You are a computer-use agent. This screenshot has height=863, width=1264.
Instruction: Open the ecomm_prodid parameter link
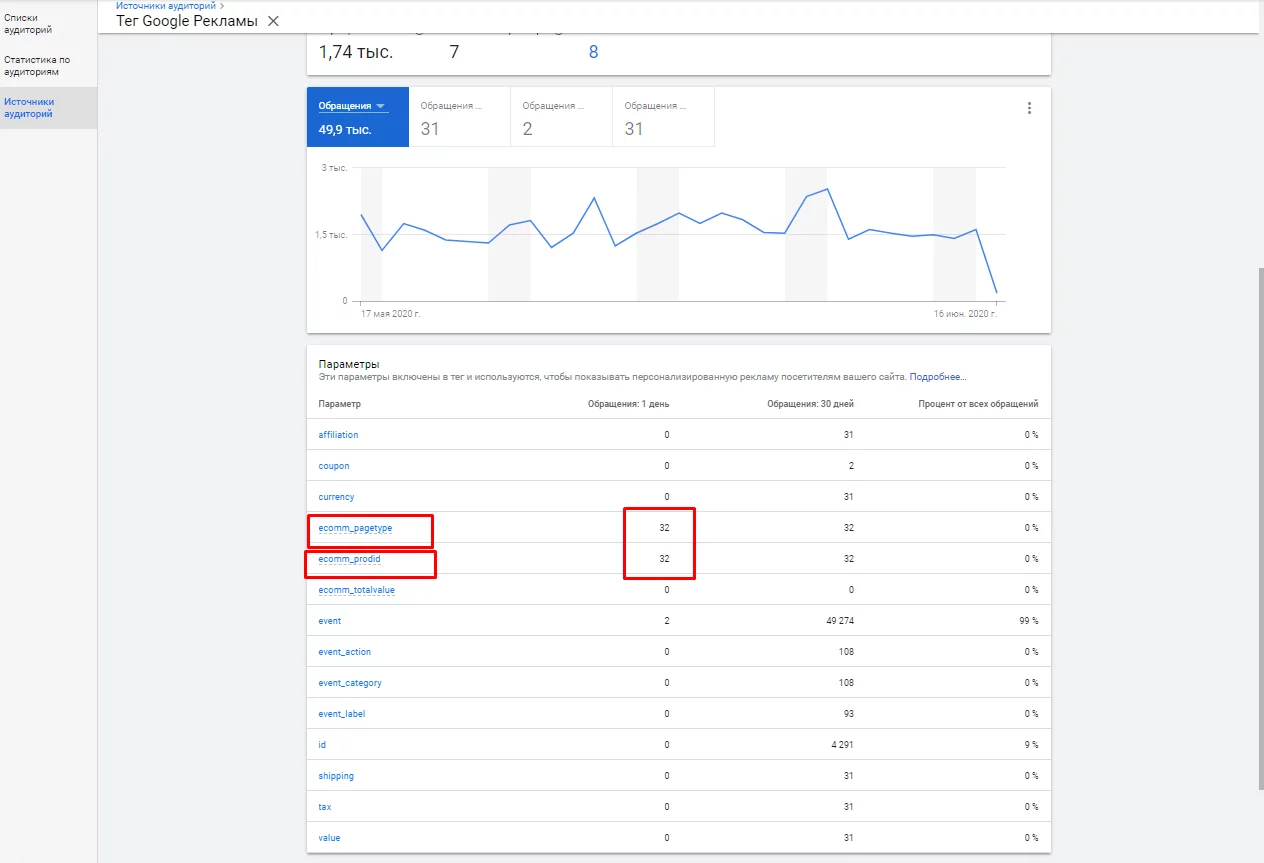coord(350,559)
